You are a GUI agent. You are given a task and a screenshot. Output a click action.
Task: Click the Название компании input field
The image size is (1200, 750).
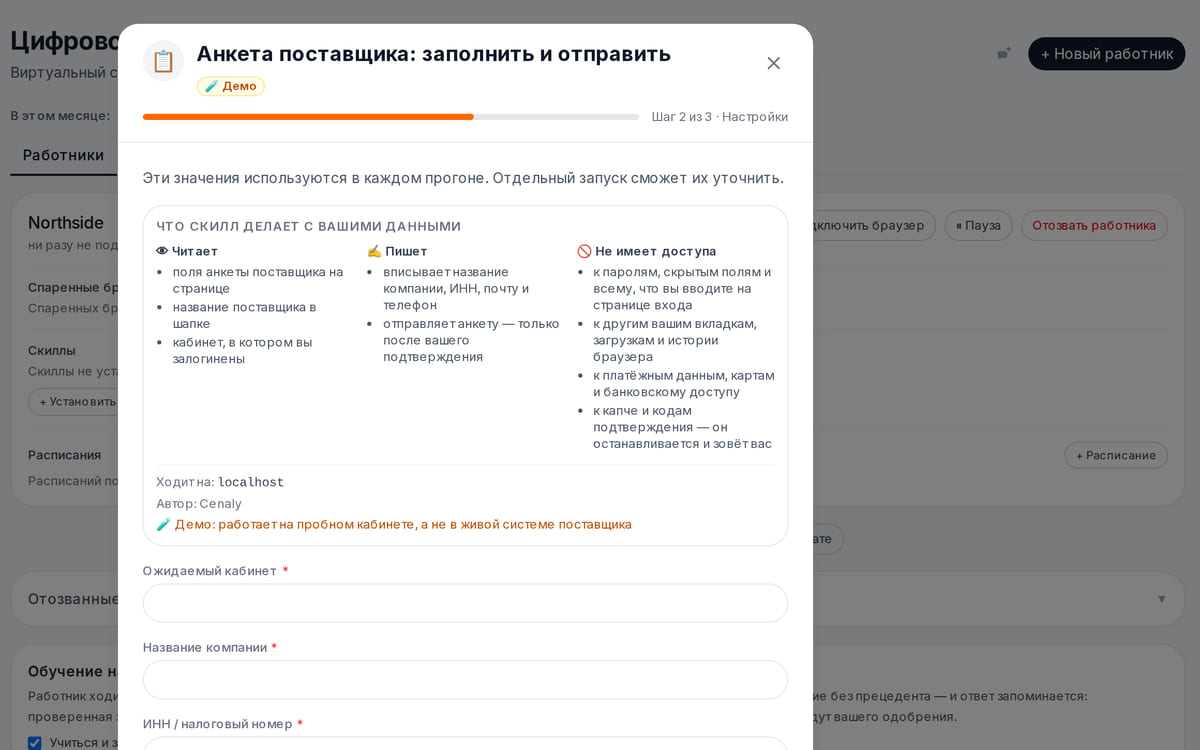tap(465, 679)
